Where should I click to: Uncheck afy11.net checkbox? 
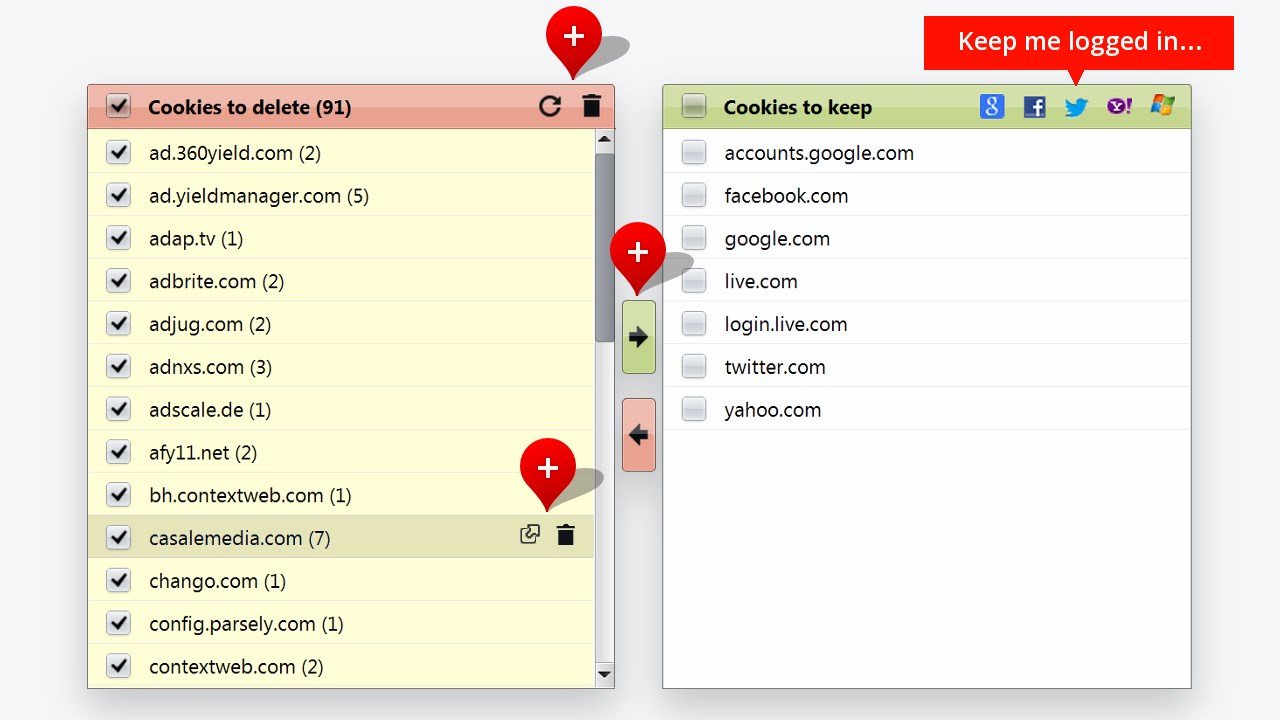[119, 452]
